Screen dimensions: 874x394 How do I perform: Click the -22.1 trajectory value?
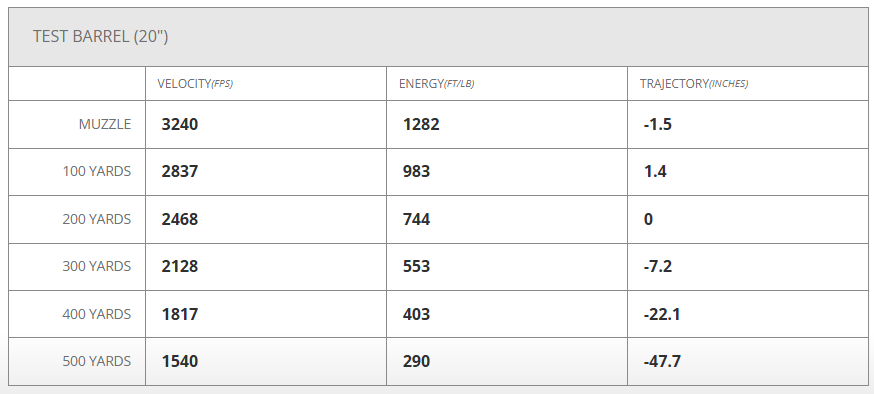point(662,314)
